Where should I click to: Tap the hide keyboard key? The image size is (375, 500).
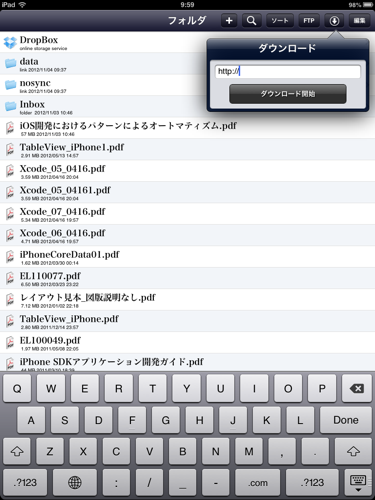358,483
